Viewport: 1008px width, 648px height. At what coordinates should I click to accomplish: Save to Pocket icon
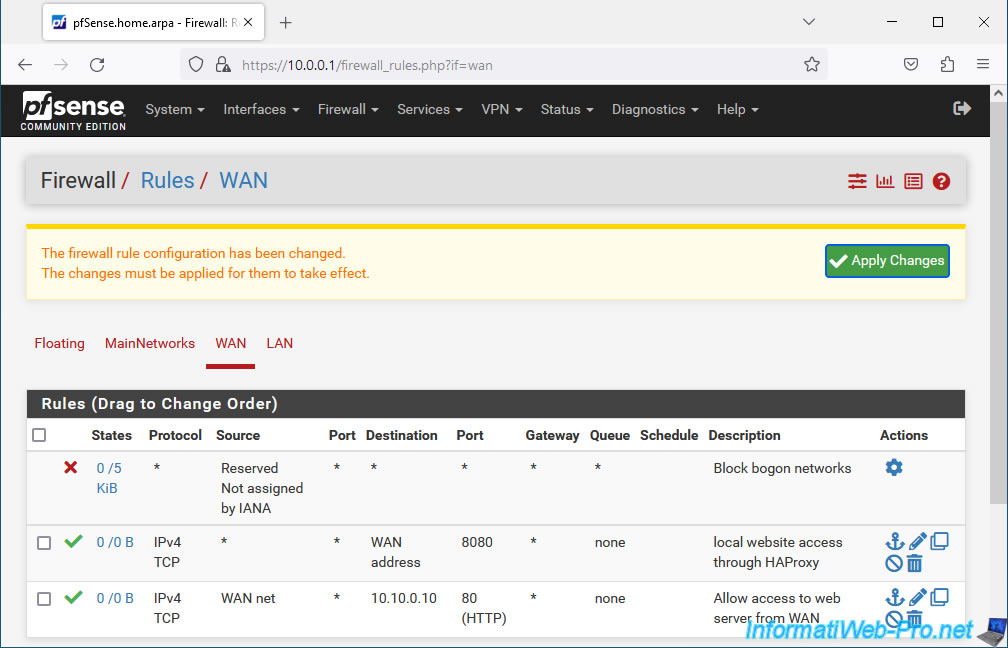pos(911,65)
